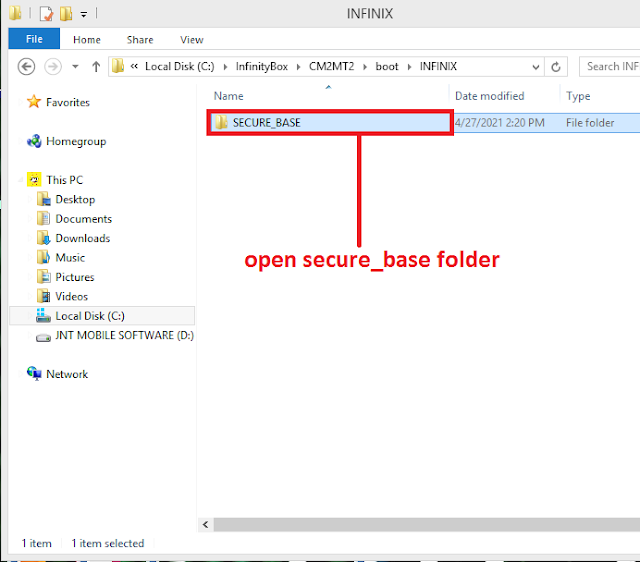Expand the arrow after CM2MT2 breadcrumb

[x=365, y=67]
